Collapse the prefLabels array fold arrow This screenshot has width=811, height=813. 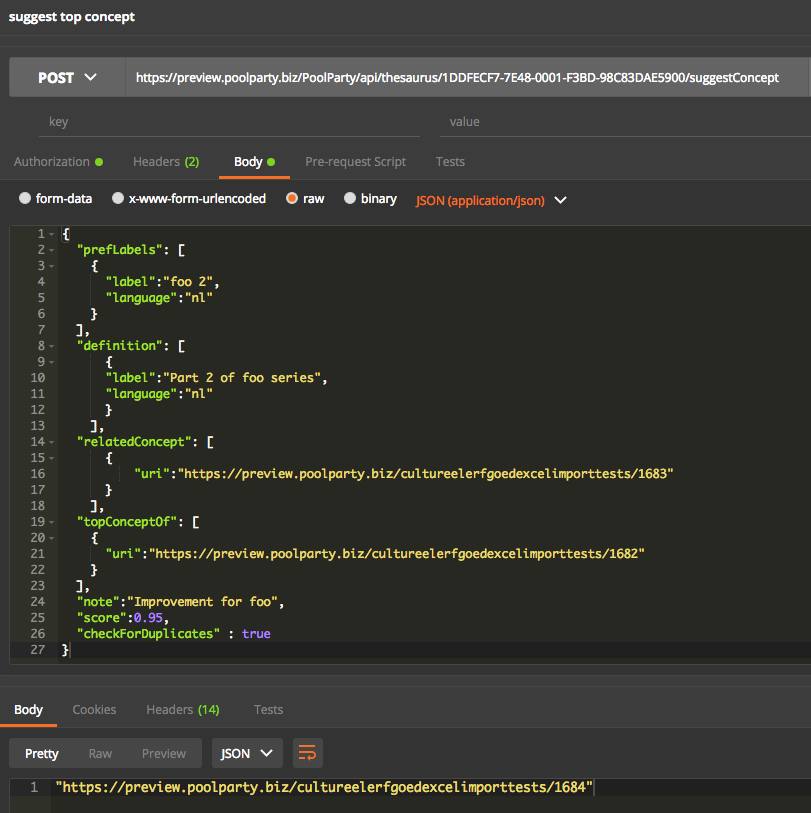coord(51,250)
